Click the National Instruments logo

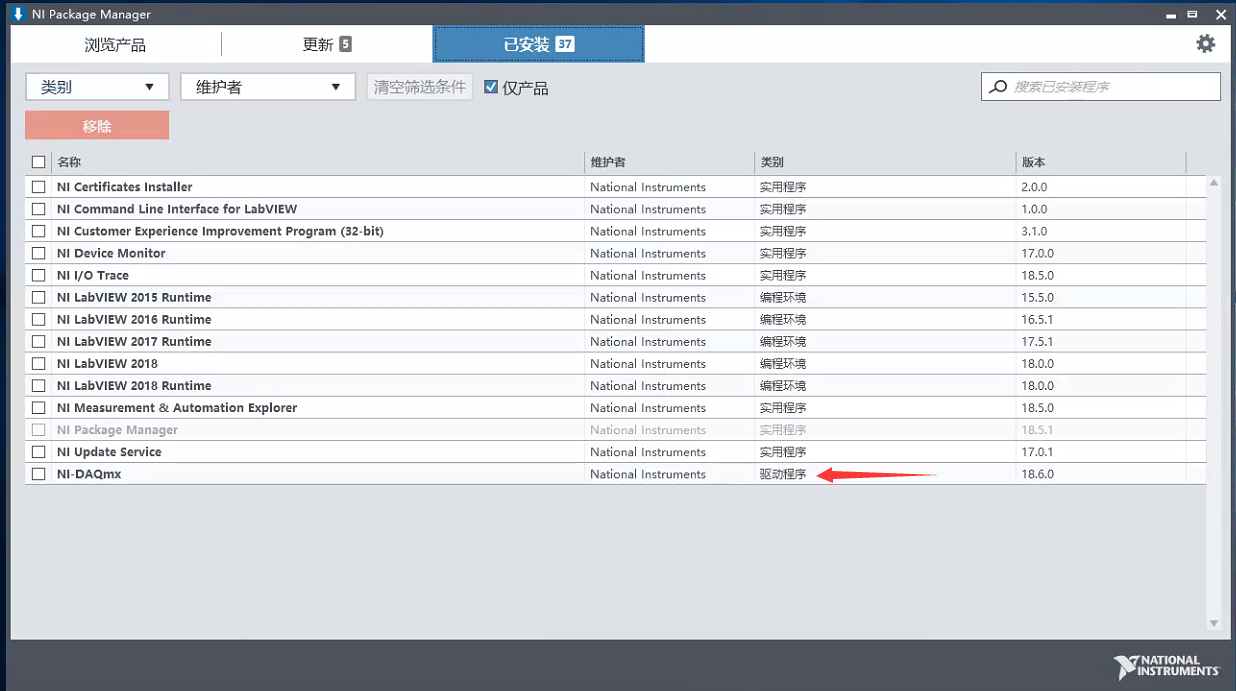pyautogui.click(x=1166, y=667)
